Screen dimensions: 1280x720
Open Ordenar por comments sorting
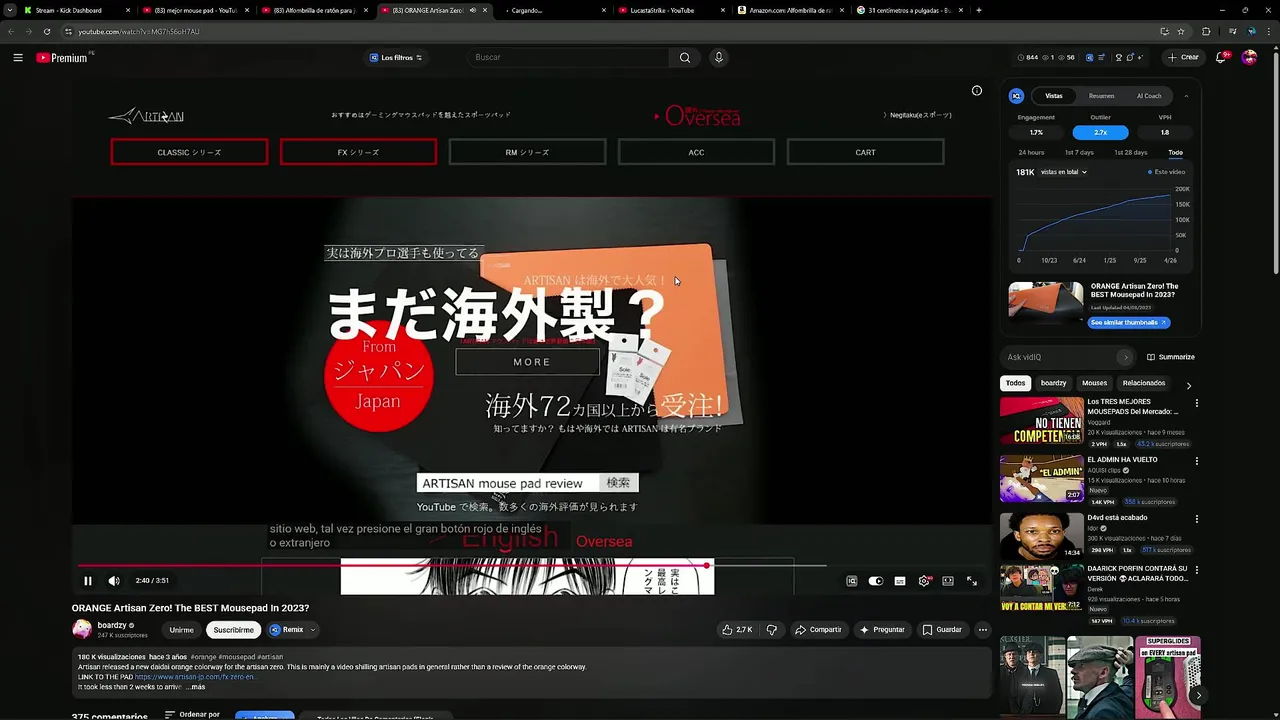[x=191, y=715]
